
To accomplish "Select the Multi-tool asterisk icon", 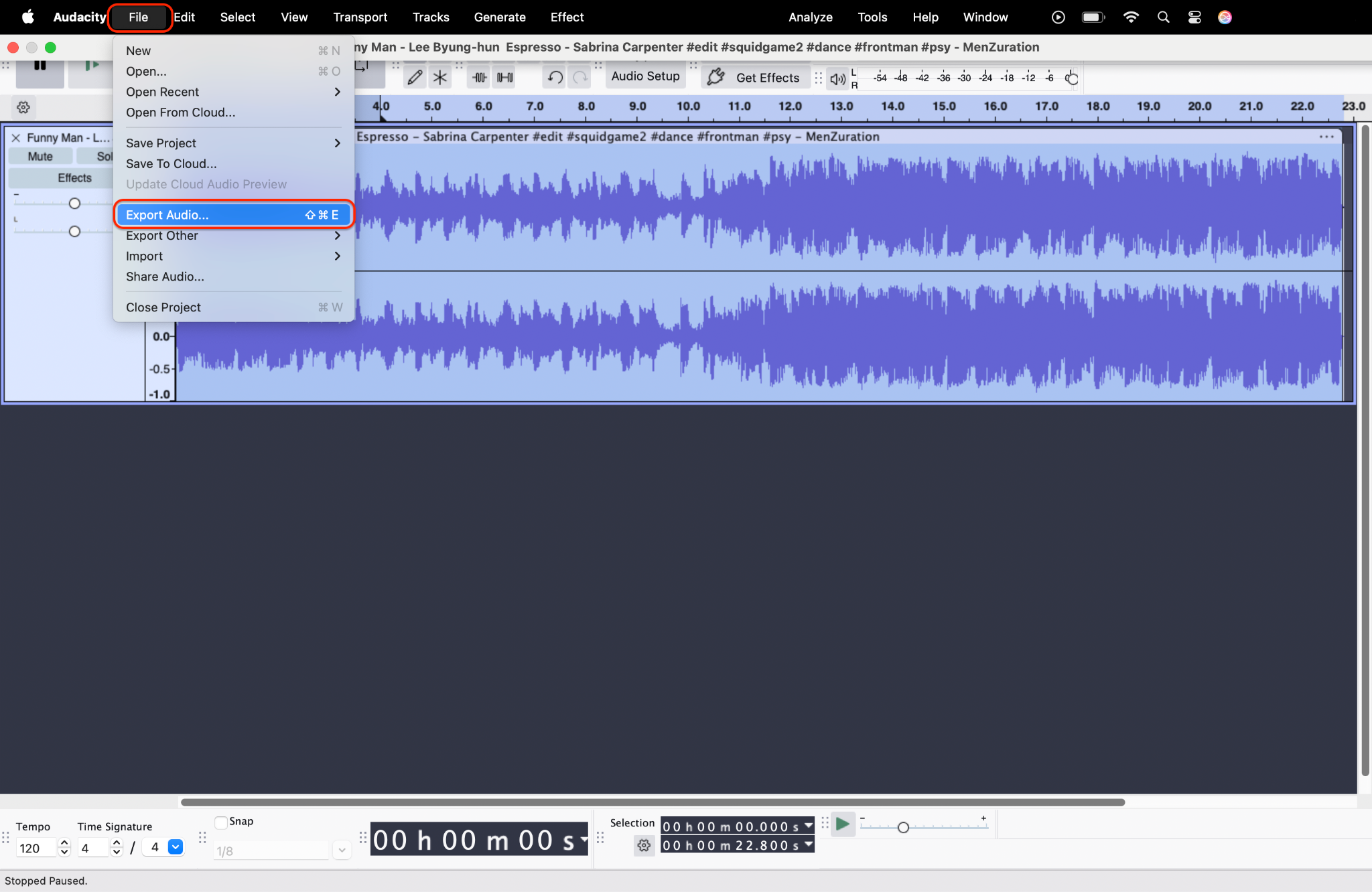I will [440, 78].
